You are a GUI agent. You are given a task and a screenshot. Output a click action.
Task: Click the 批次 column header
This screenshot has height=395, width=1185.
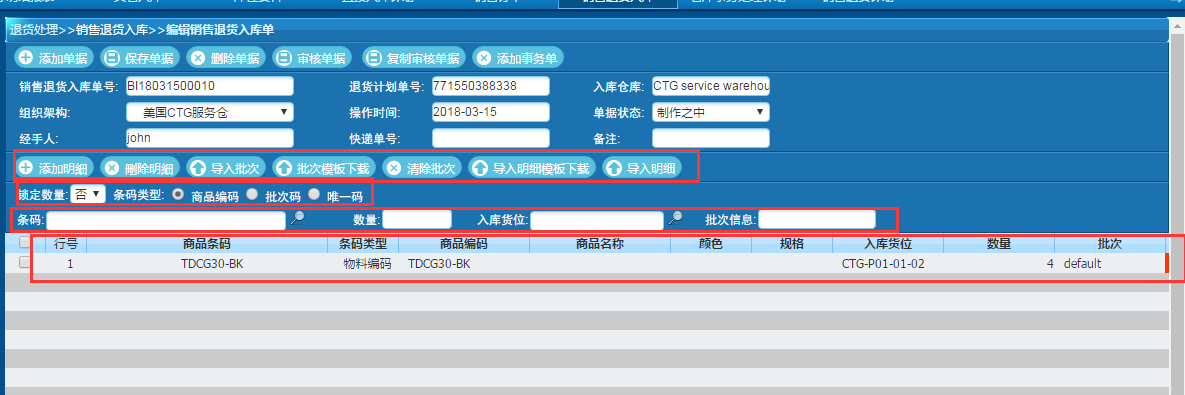click(x=1110, y=244)
